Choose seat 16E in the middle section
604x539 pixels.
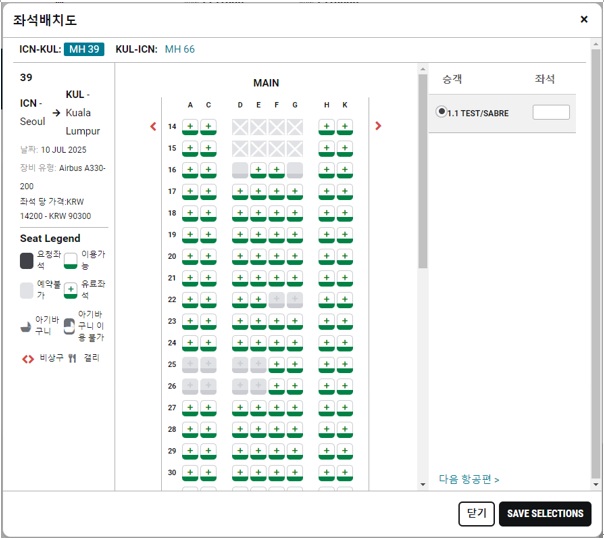[x=258, y=170]
